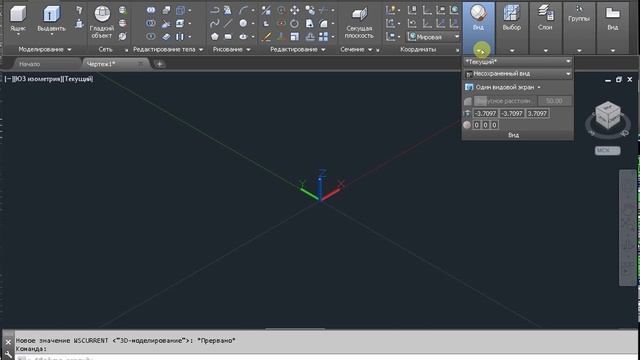Click the paintbrush-like edit icon in Редактирование
Screen dimensions: 640x360
[x=266, y=37]
